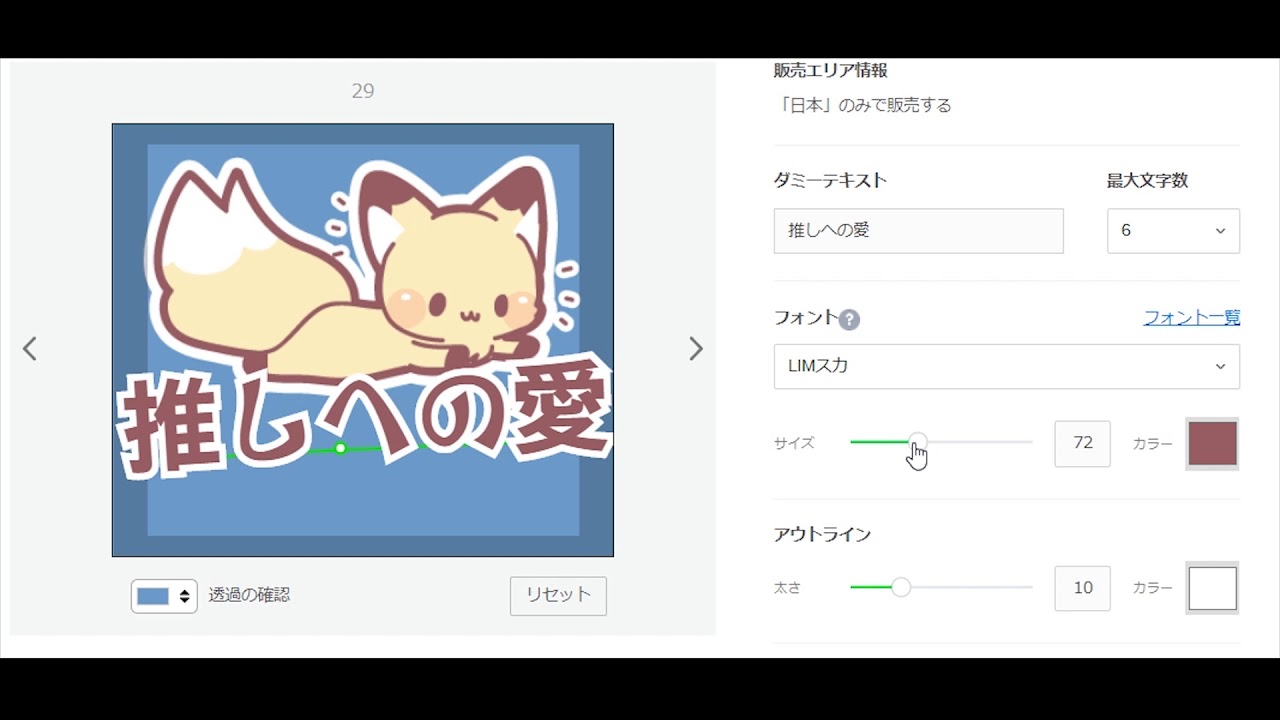Open the transparency background color selector
This screenshot has height=720, width=1280.
164,596
